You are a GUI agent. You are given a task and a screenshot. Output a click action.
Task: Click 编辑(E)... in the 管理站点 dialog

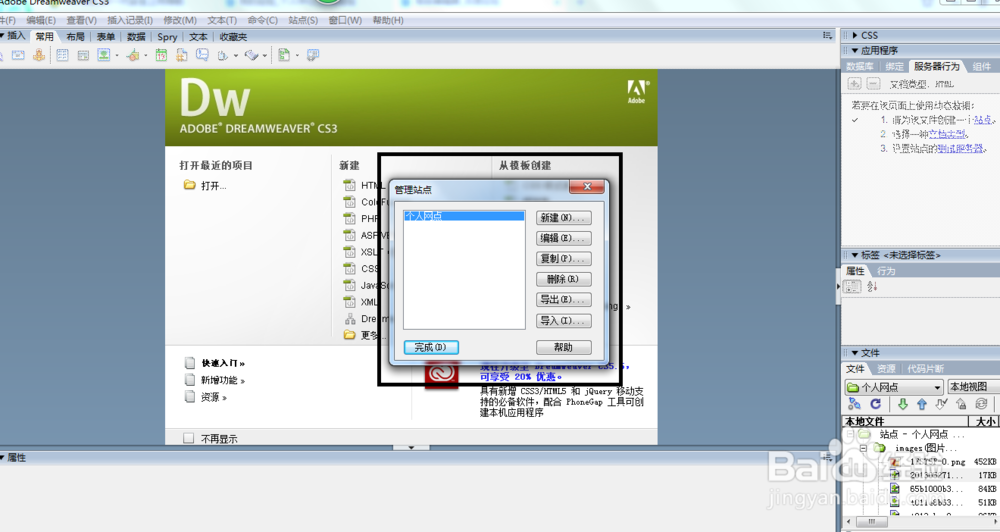[563, 239]
